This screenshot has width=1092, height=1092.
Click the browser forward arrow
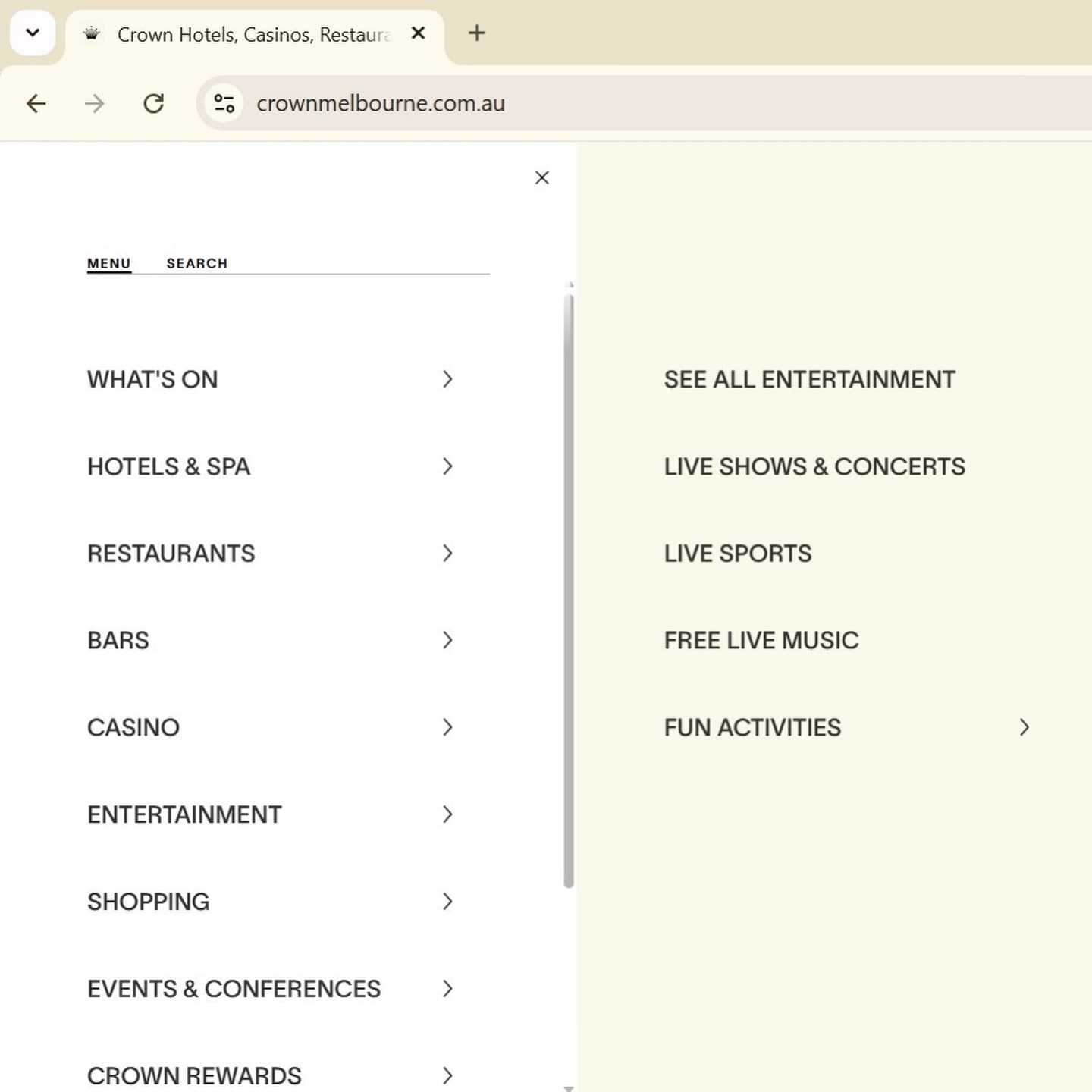tap(95, 103)
